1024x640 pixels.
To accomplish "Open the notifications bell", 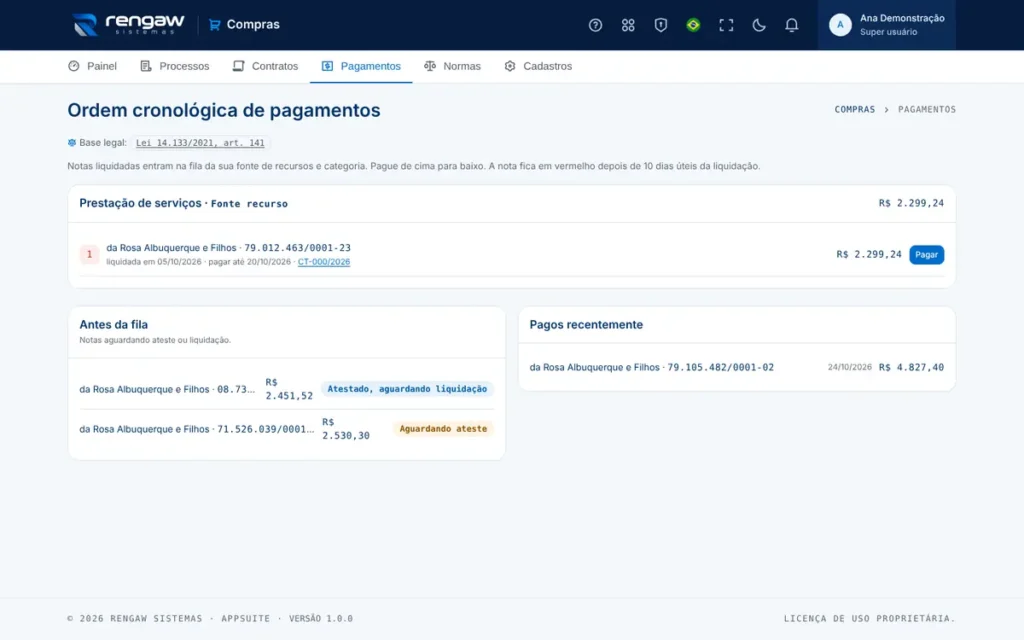I will [x=791, y=25].
